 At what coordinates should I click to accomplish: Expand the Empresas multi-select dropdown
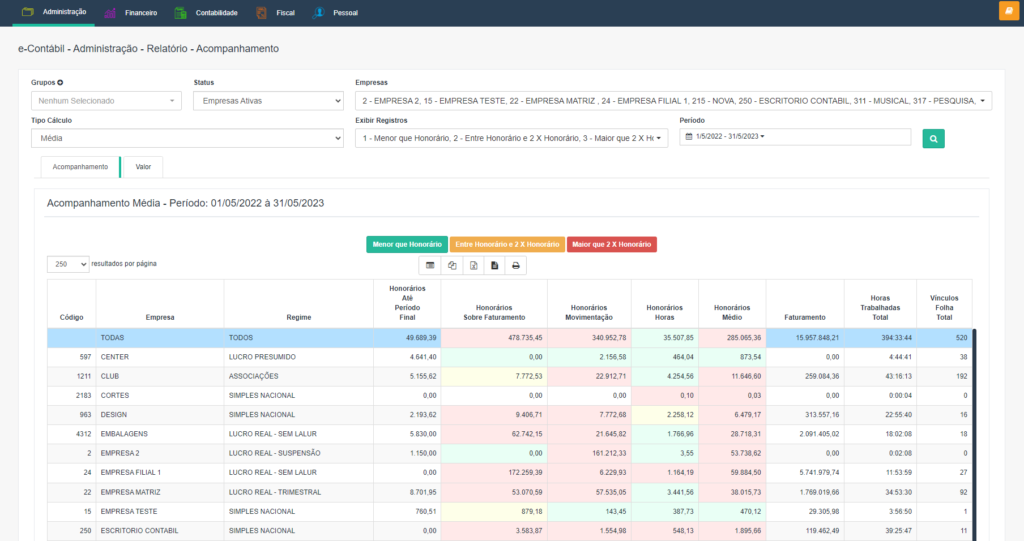673,101
